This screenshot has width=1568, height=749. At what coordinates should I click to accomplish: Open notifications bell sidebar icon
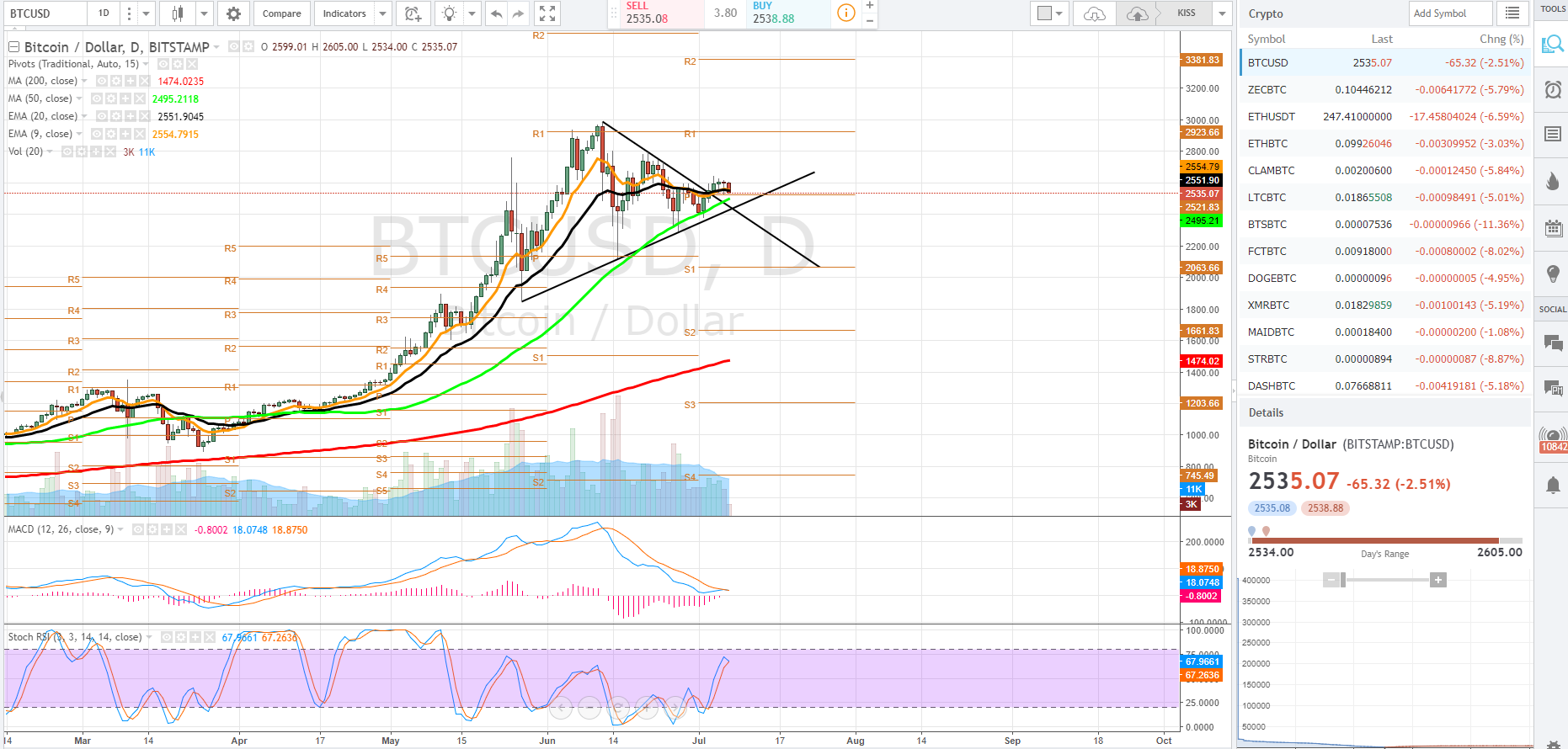pos(1553,485)
